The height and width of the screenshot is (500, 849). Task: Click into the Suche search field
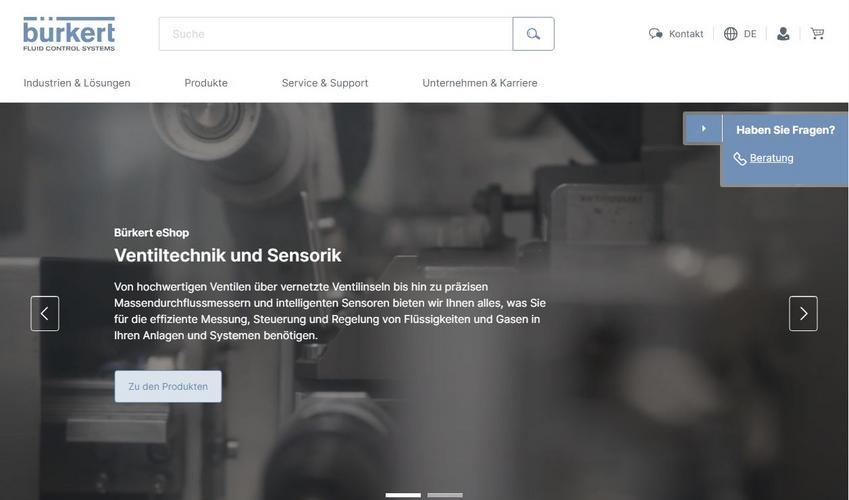tap(336, 34)
